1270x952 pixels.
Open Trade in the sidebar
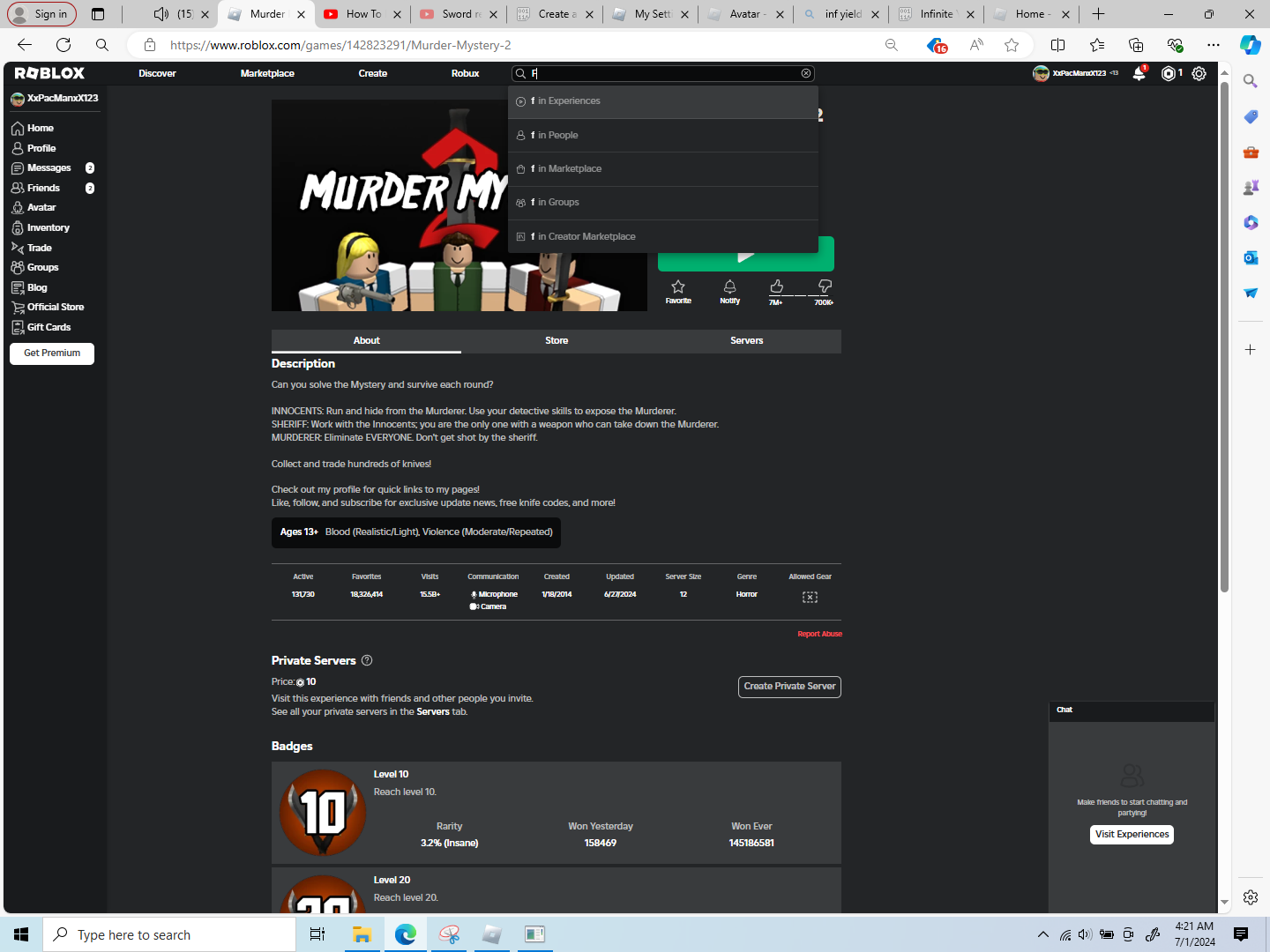point(32,248)
